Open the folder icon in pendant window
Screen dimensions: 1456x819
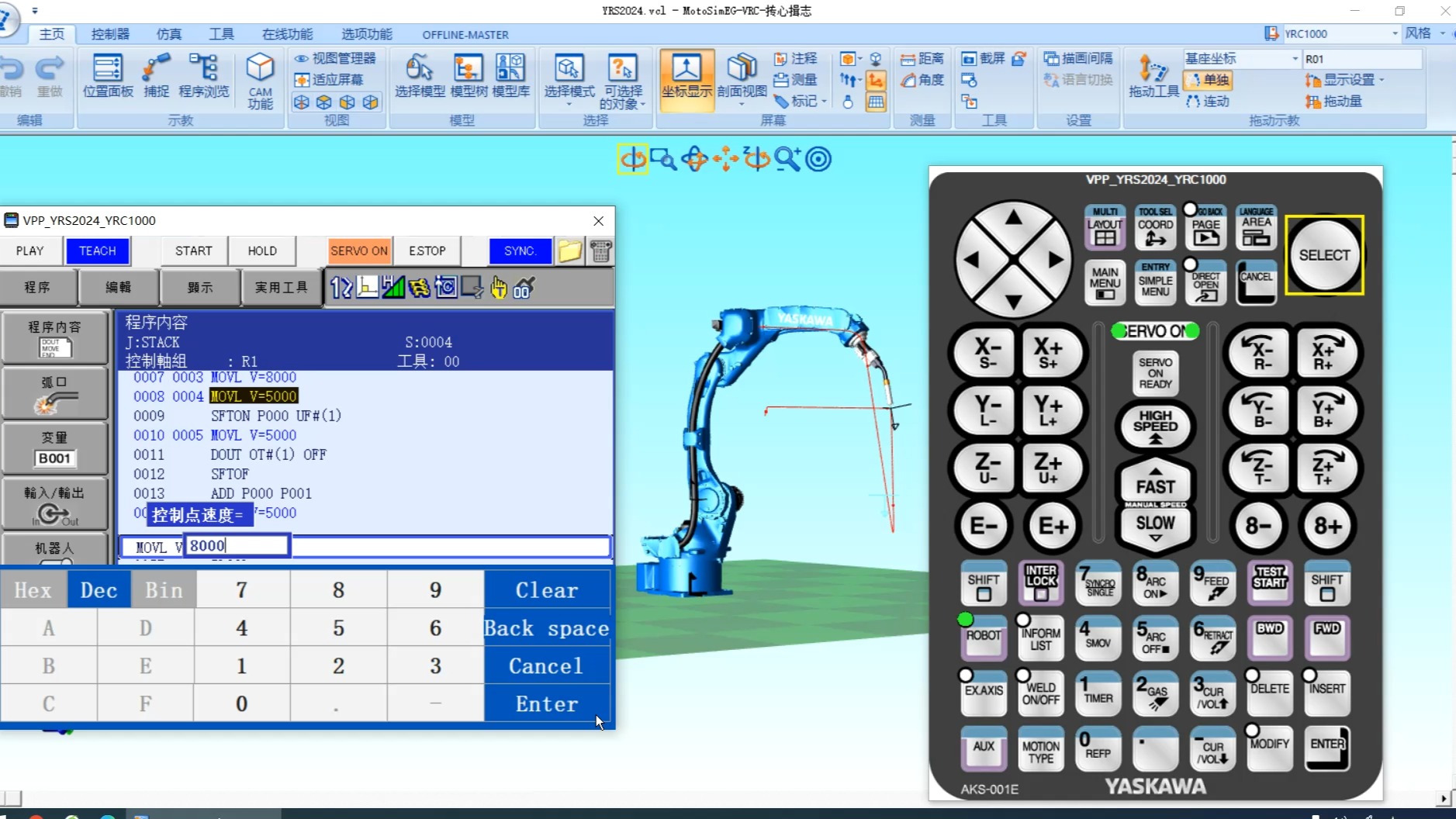point(570,251)
